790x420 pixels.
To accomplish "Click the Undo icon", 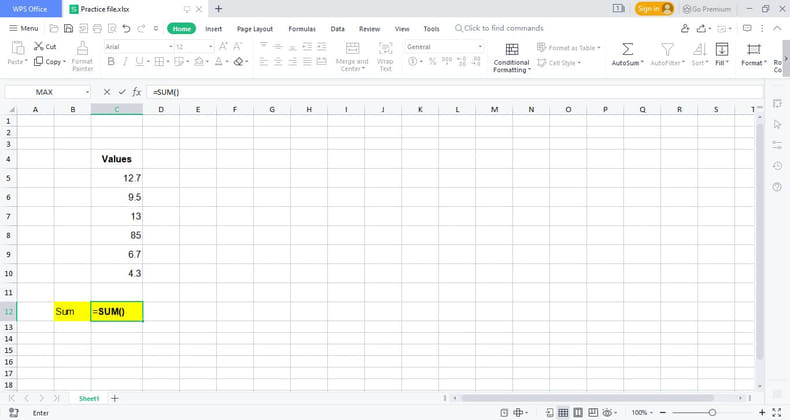I will coord(126,29).
